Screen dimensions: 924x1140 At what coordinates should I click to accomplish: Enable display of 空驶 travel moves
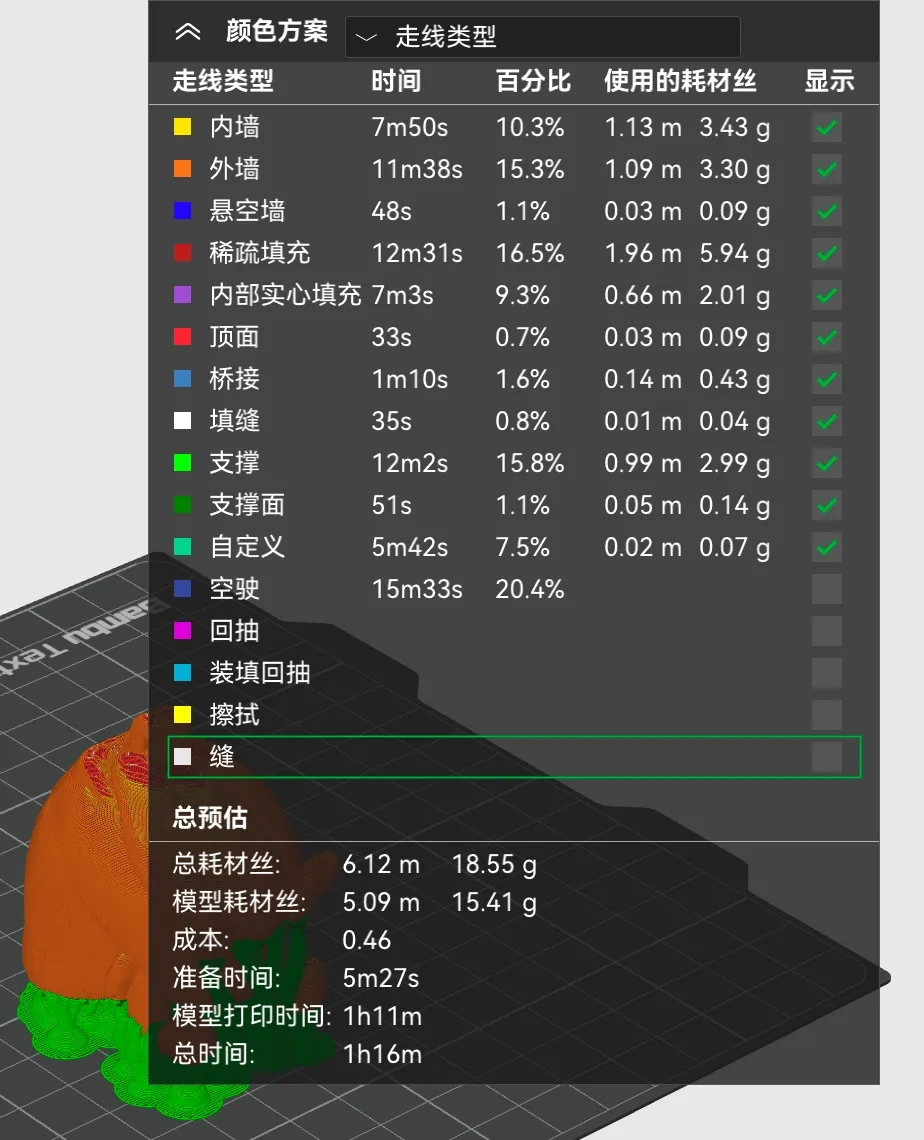(x=826, y=589)
